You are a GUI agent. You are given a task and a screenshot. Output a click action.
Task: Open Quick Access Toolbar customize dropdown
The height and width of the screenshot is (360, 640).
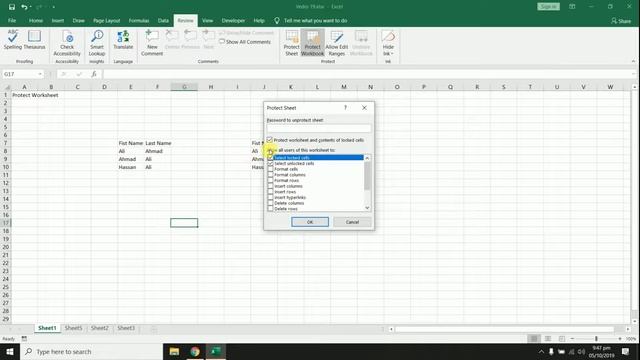(x=53, y=7)
